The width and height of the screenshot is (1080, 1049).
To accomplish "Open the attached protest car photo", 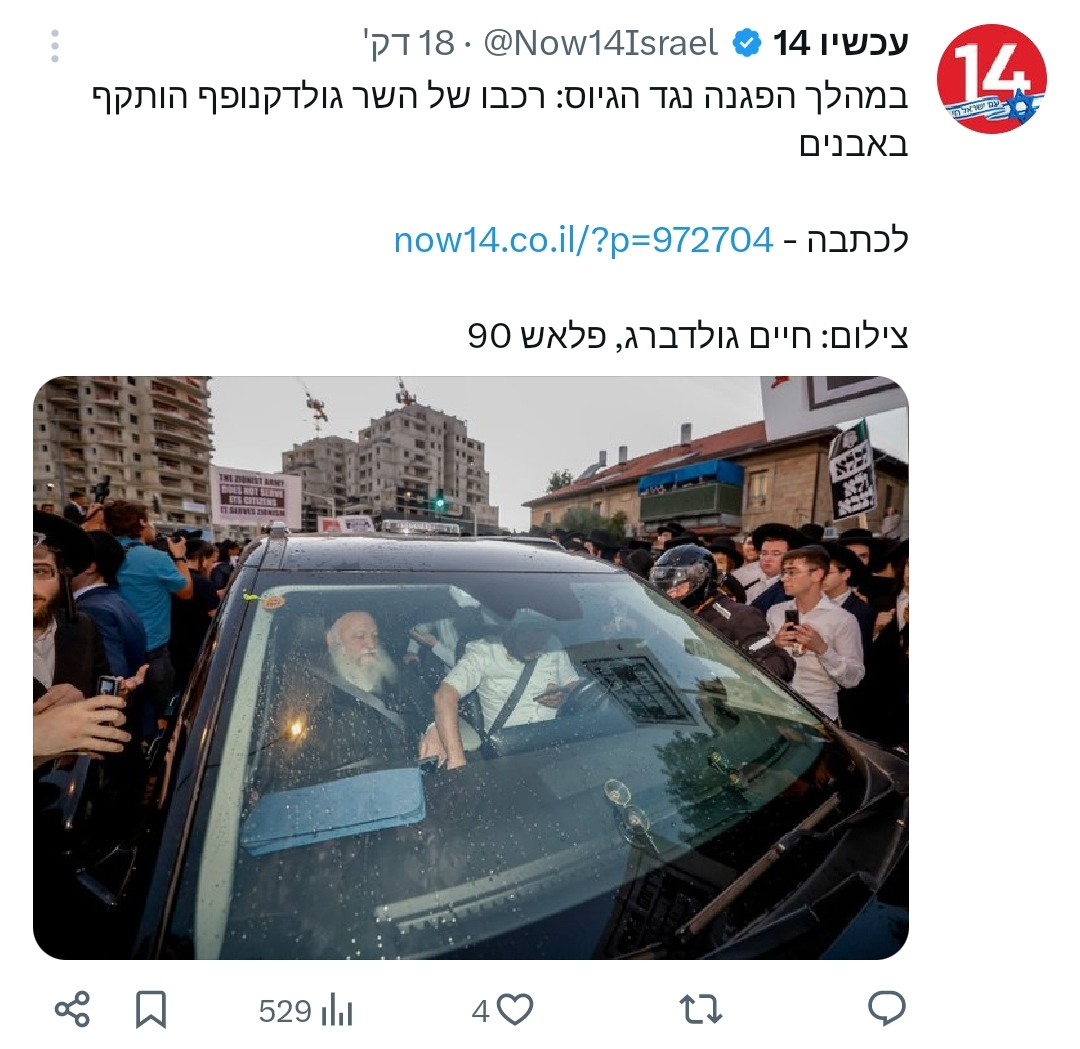I will click(471, 667).
